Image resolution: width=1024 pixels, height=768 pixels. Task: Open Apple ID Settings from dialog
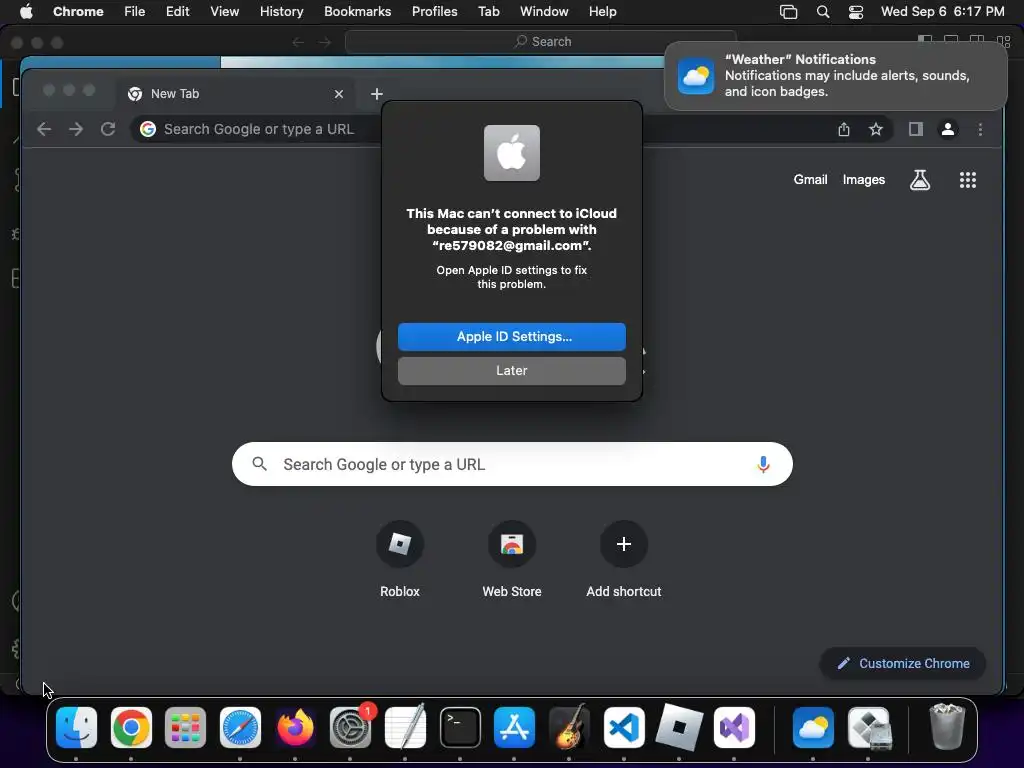(x=511, y=336)
